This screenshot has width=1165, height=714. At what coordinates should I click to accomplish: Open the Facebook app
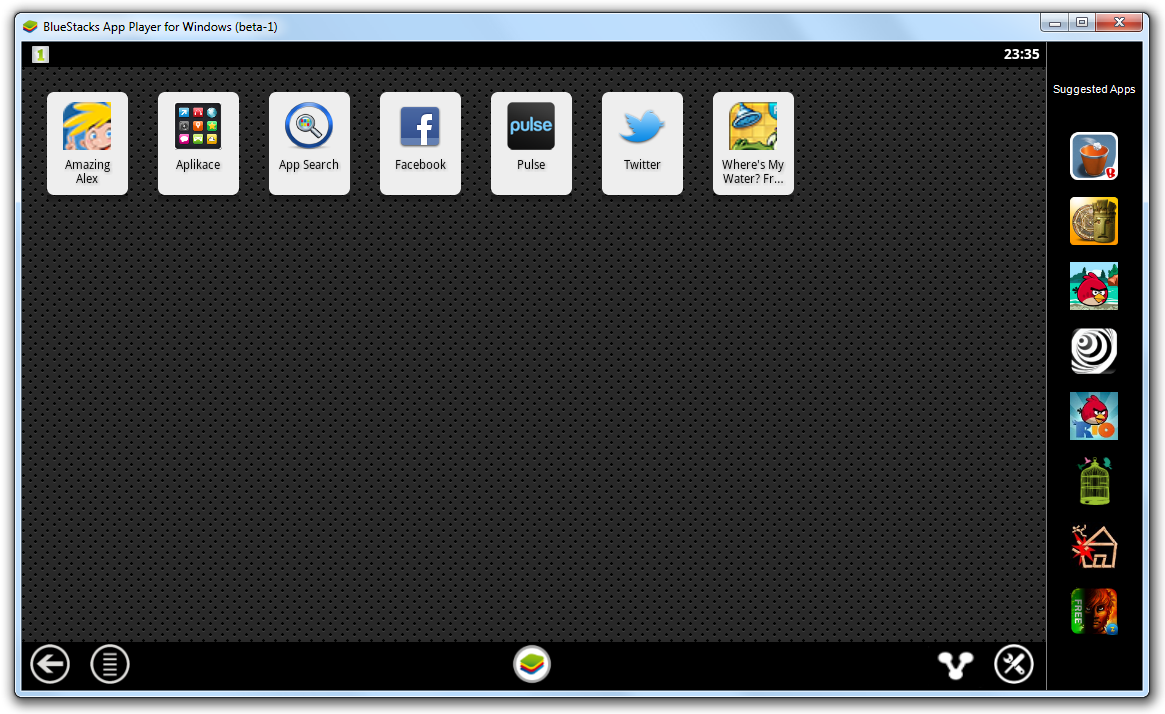[x=421, y=143]
